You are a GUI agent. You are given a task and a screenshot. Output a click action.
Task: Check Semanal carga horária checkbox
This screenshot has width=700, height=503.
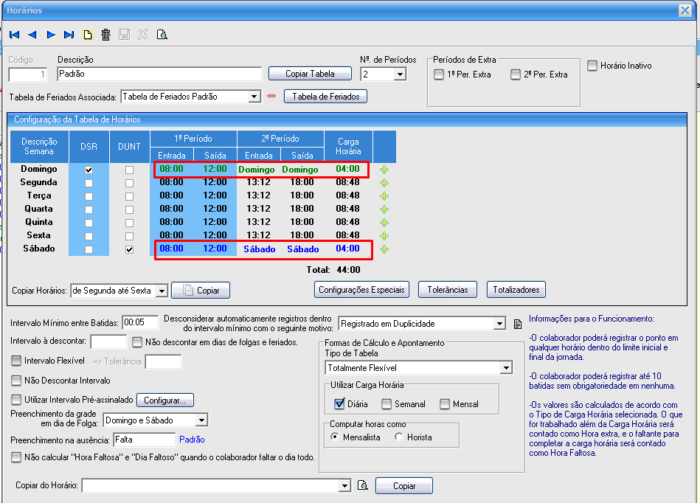click(x=387, y=404)
